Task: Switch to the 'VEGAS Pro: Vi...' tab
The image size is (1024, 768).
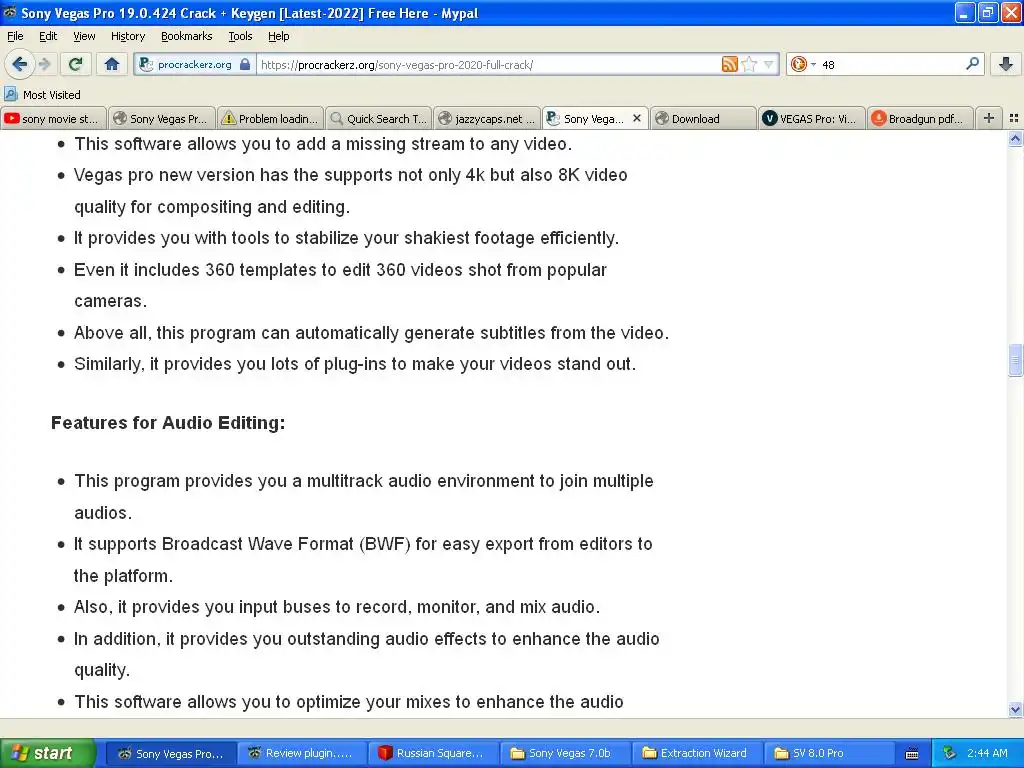Action: (812, 118)
